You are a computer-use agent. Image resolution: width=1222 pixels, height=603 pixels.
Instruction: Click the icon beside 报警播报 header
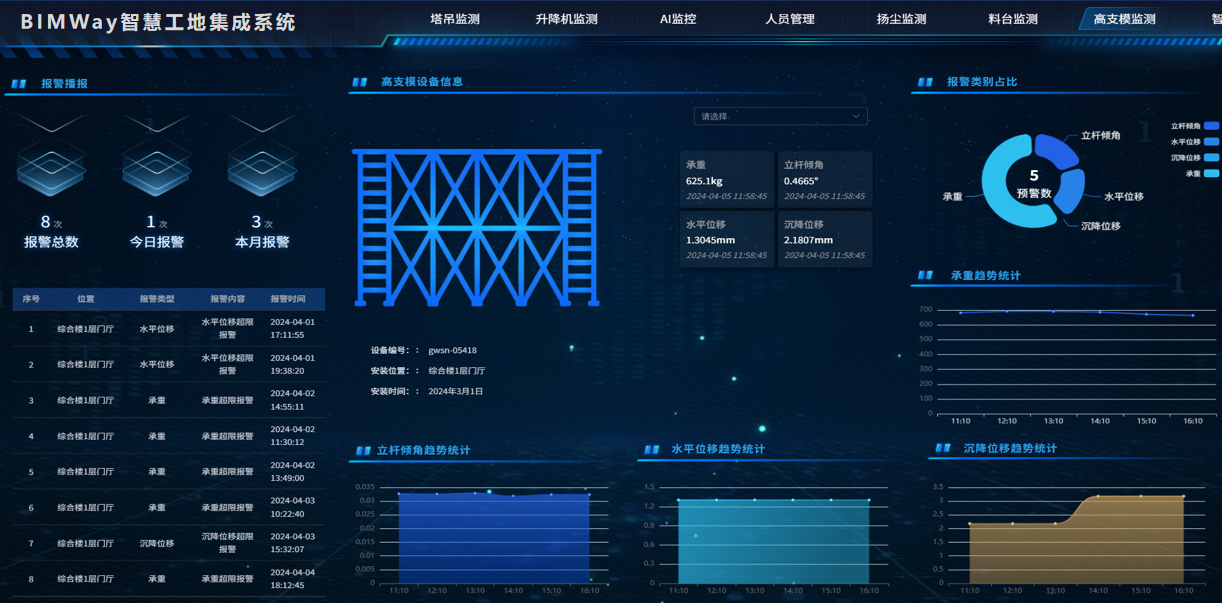(18, 84)
